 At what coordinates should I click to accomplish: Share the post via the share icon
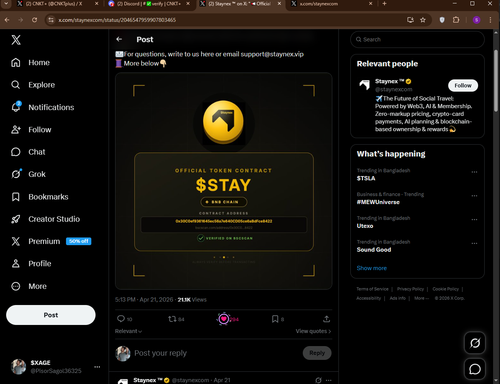[x=326, y=319]
